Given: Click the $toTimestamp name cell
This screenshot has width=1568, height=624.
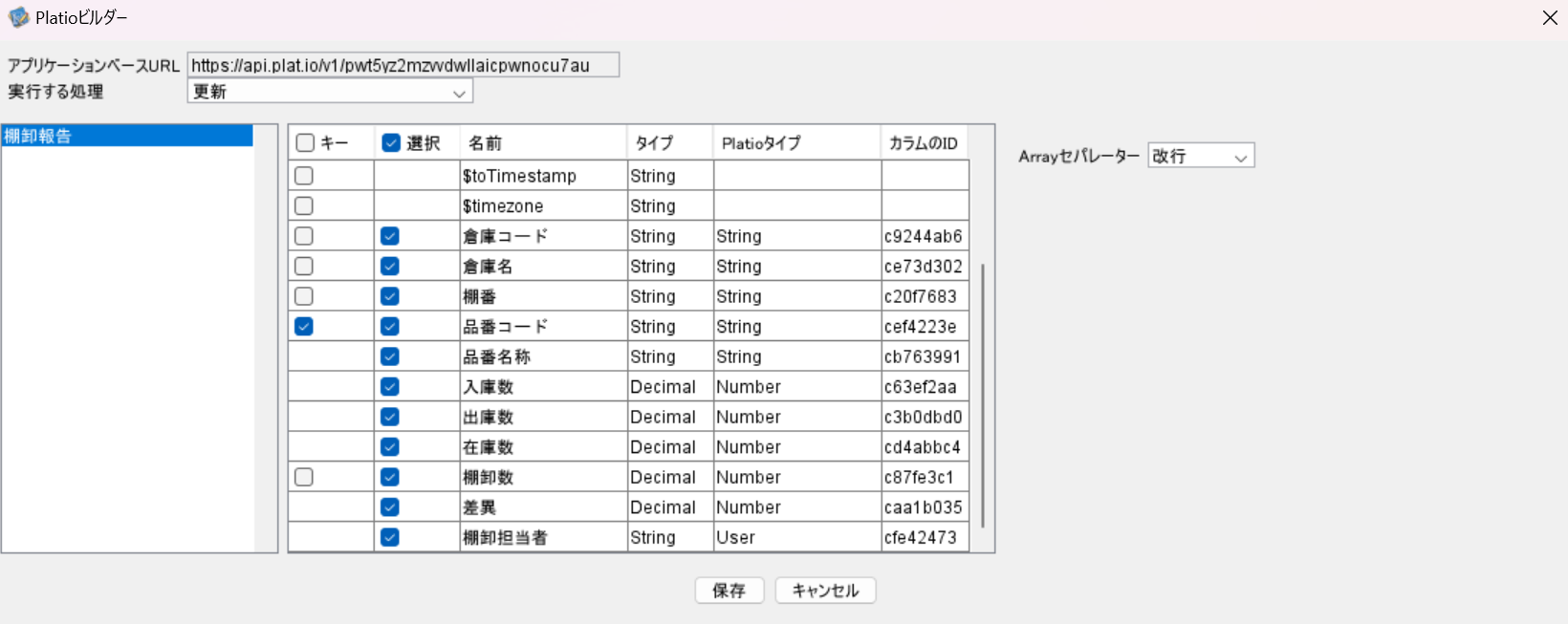Looking at the screenshot, I should 543,176.
